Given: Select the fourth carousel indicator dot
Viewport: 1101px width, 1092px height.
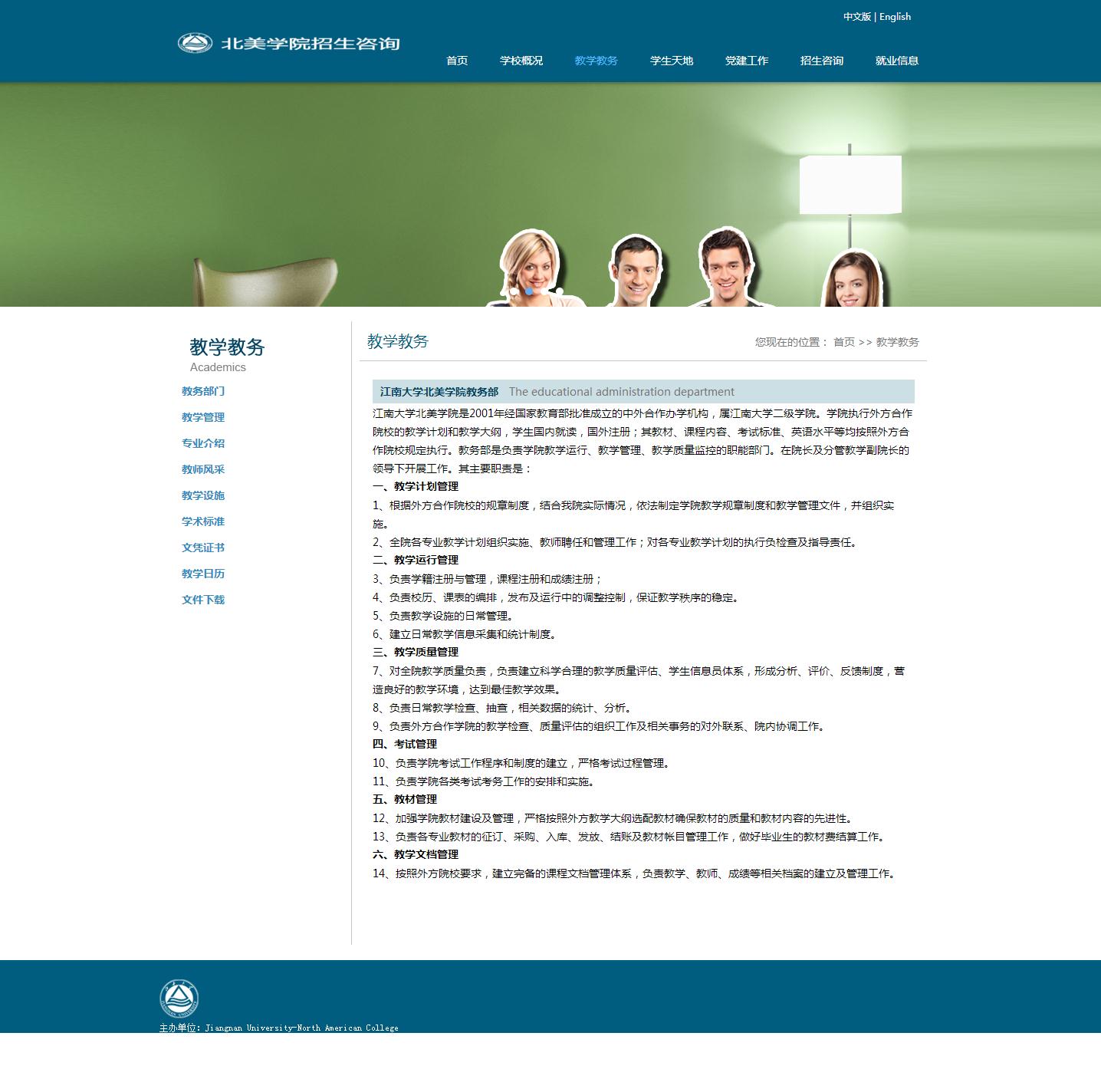Looking at the screenshot, I should point(560,291).
